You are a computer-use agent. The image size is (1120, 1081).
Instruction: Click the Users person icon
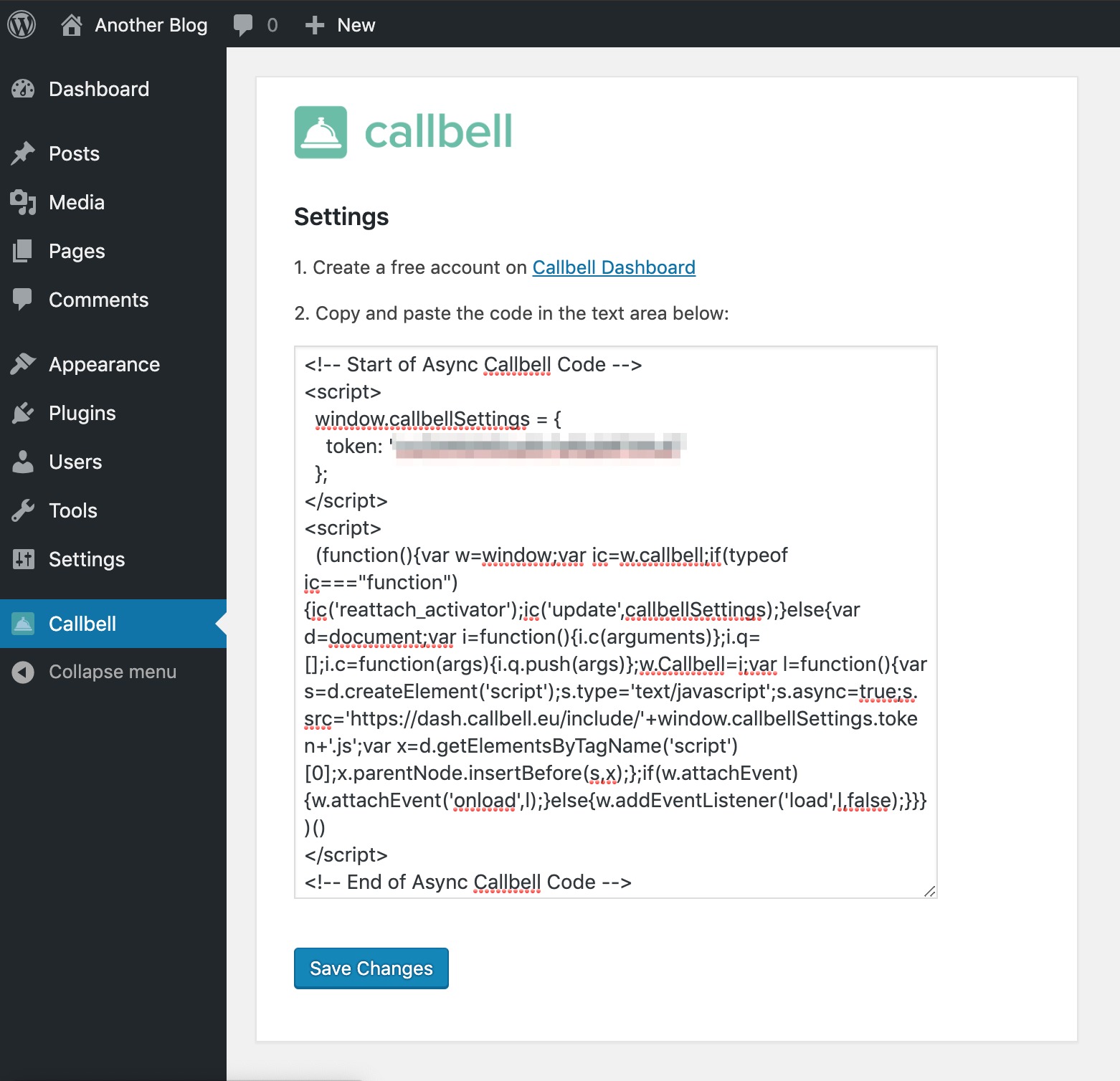[x=23, y=462]
